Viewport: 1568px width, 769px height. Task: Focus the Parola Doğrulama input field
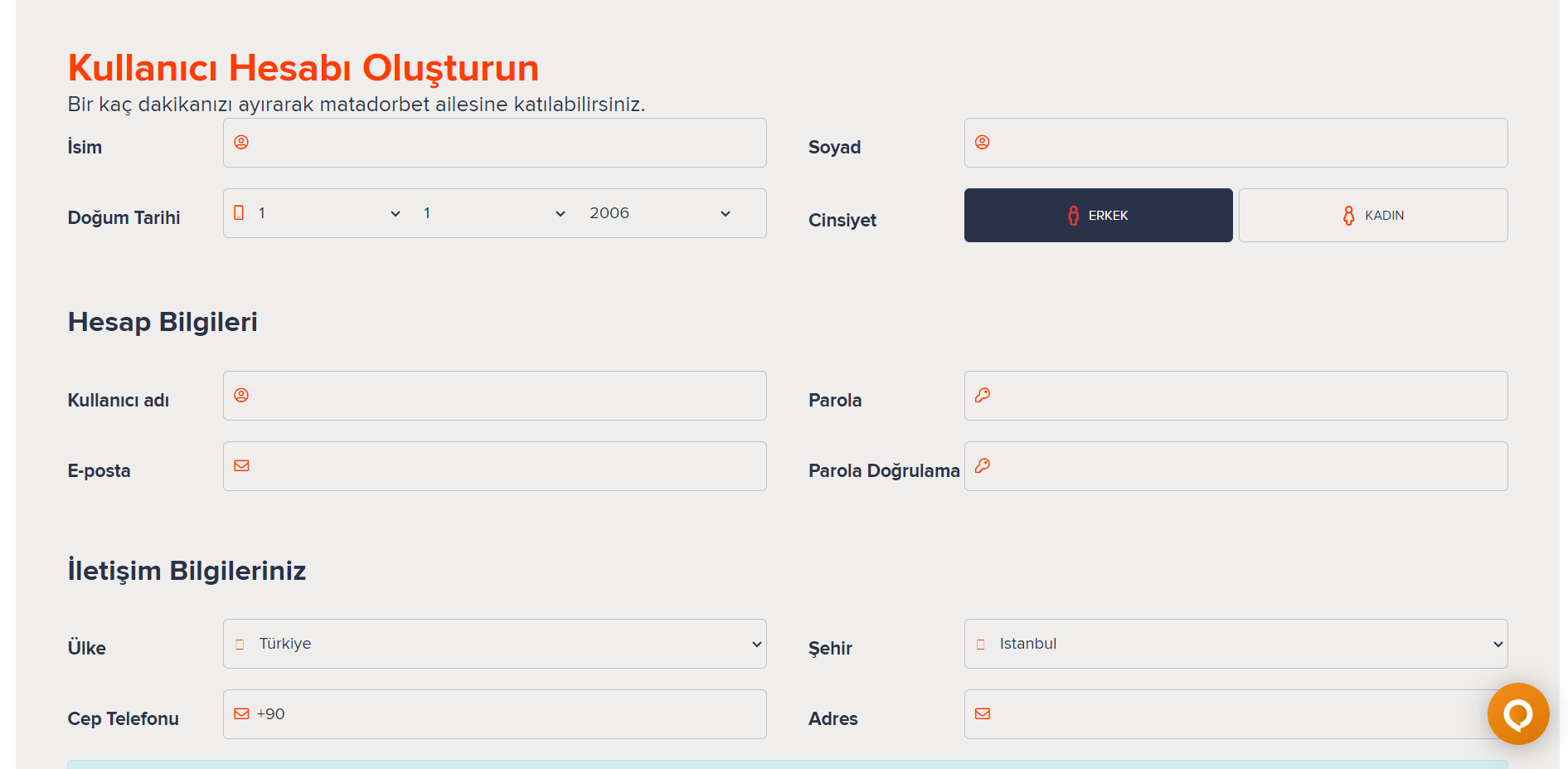(x=1235, y=466)
